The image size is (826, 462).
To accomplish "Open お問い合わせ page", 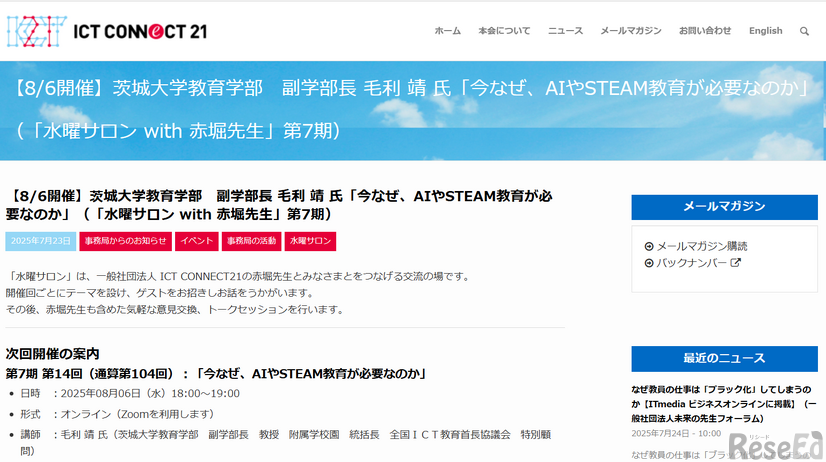I will point(705,31).
